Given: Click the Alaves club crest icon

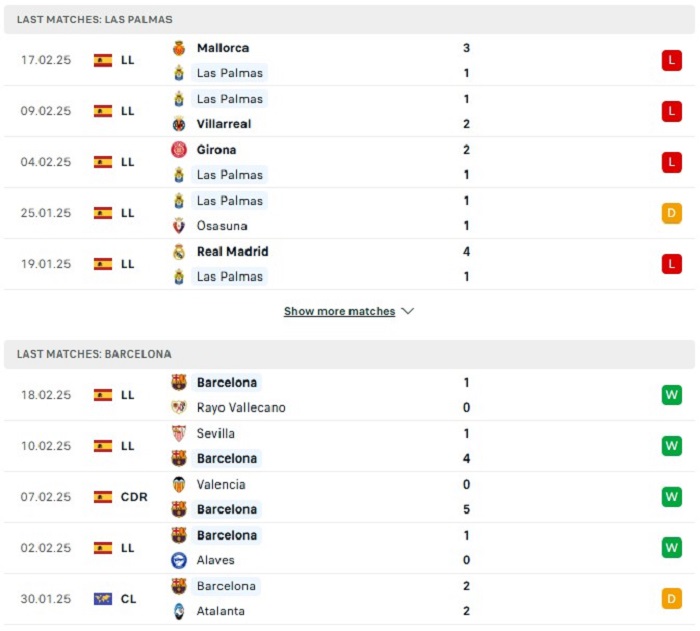Looking at the screenshot, I should (x=179, y=560).
